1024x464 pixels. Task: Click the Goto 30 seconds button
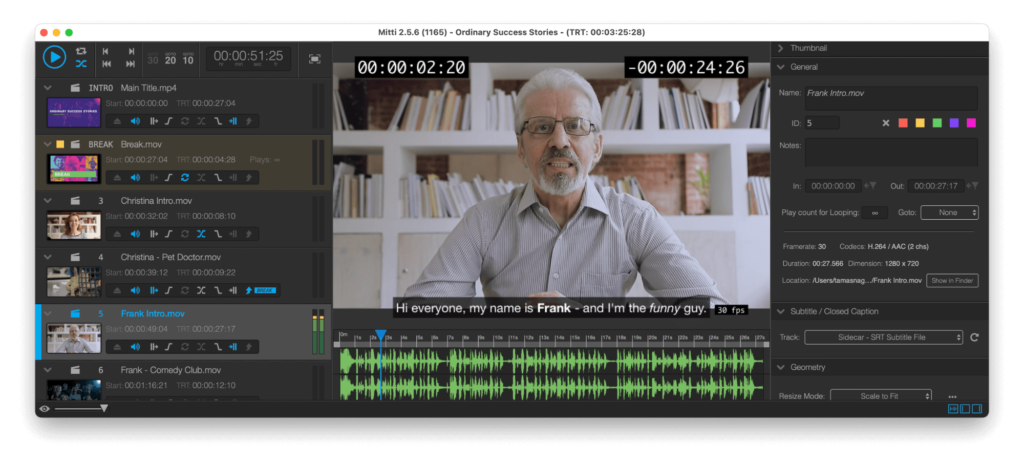(153, 59)
